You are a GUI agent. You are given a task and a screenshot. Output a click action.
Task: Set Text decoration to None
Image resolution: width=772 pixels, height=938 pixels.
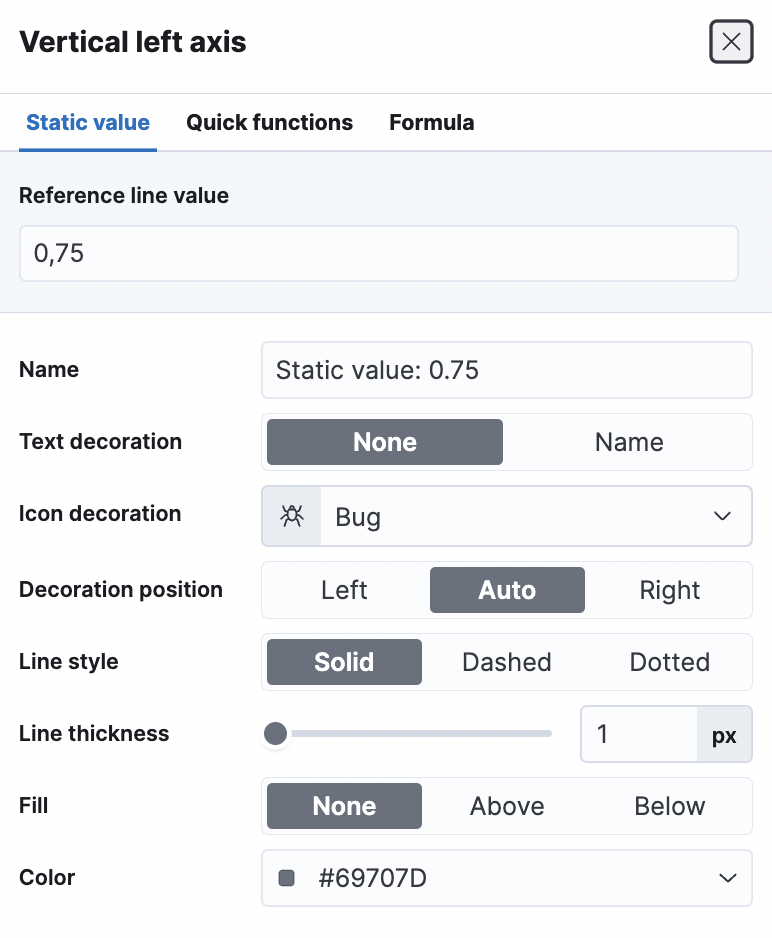coord(385,442)
